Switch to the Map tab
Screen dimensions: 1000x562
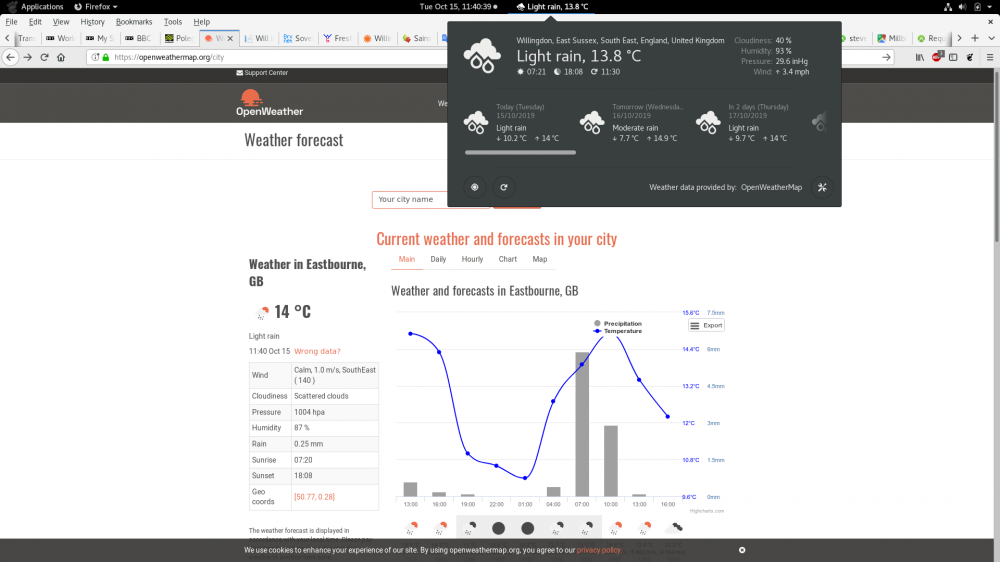[540, 259]
